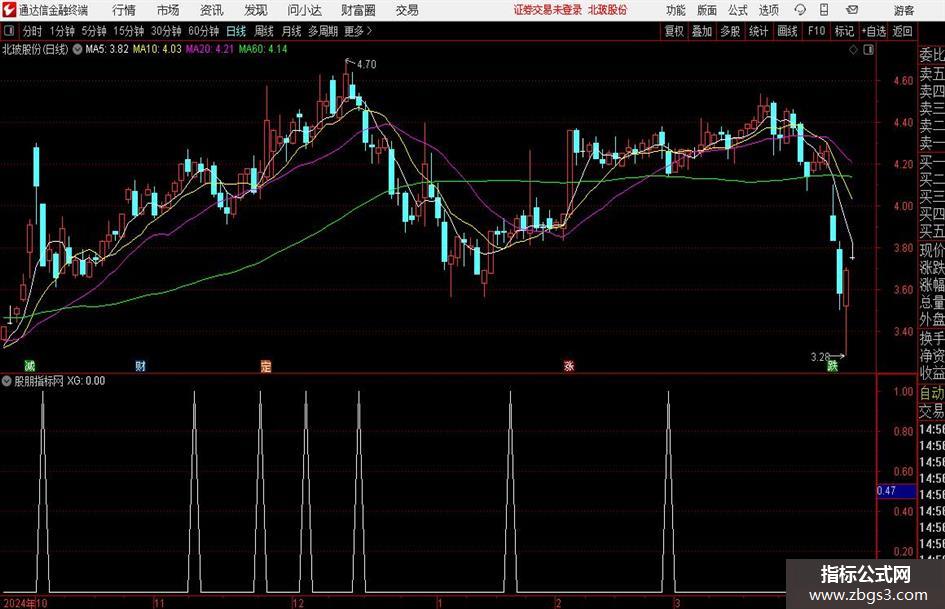Click the 多股 button
The image size is (945, 609).
pyautogui.click(x=730, y=31)
